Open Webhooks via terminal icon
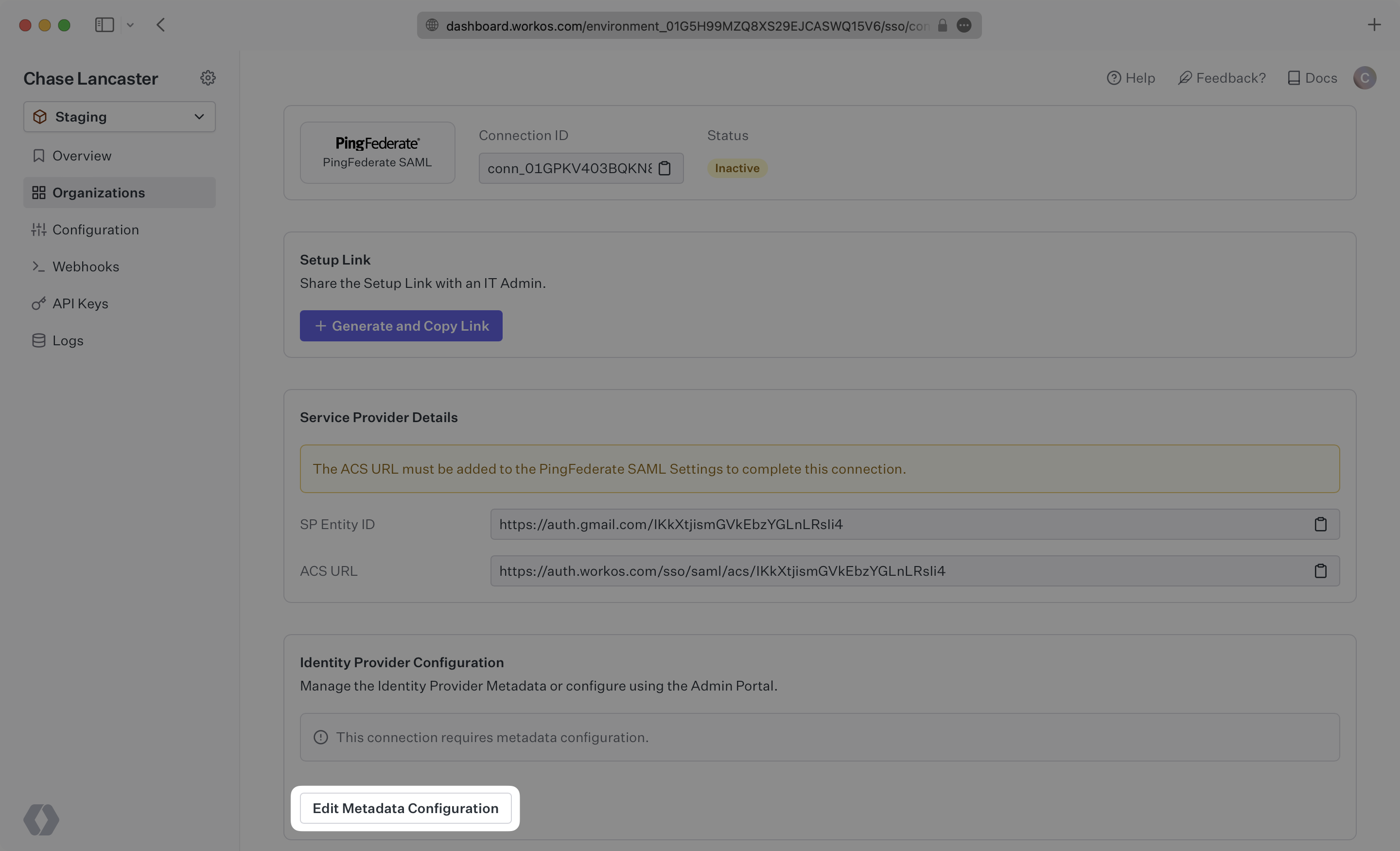This screenshot has width=1400, height=851. (x=38, y=266)
